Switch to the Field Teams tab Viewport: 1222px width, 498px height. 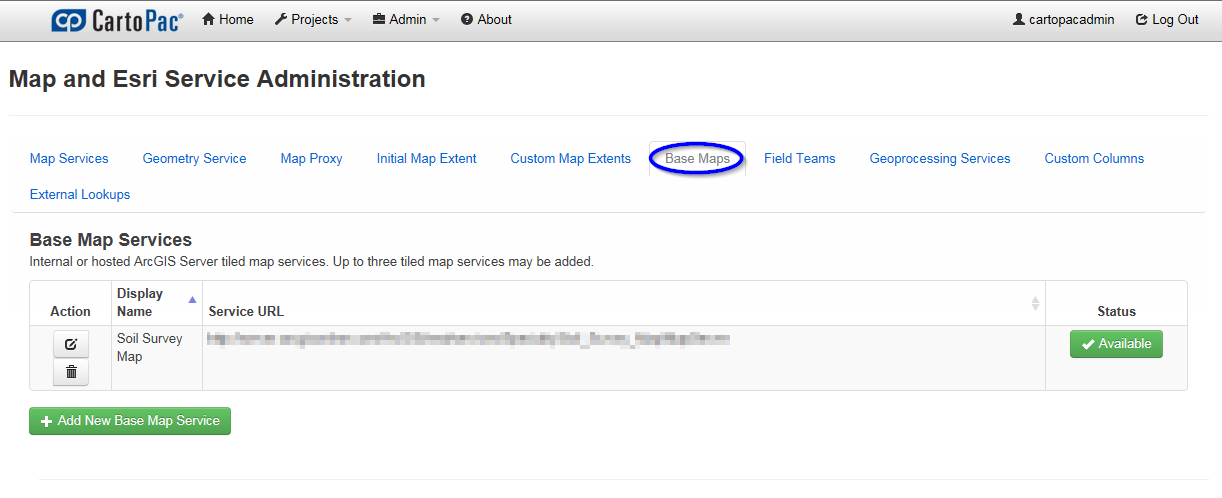(x=799, y=158)
